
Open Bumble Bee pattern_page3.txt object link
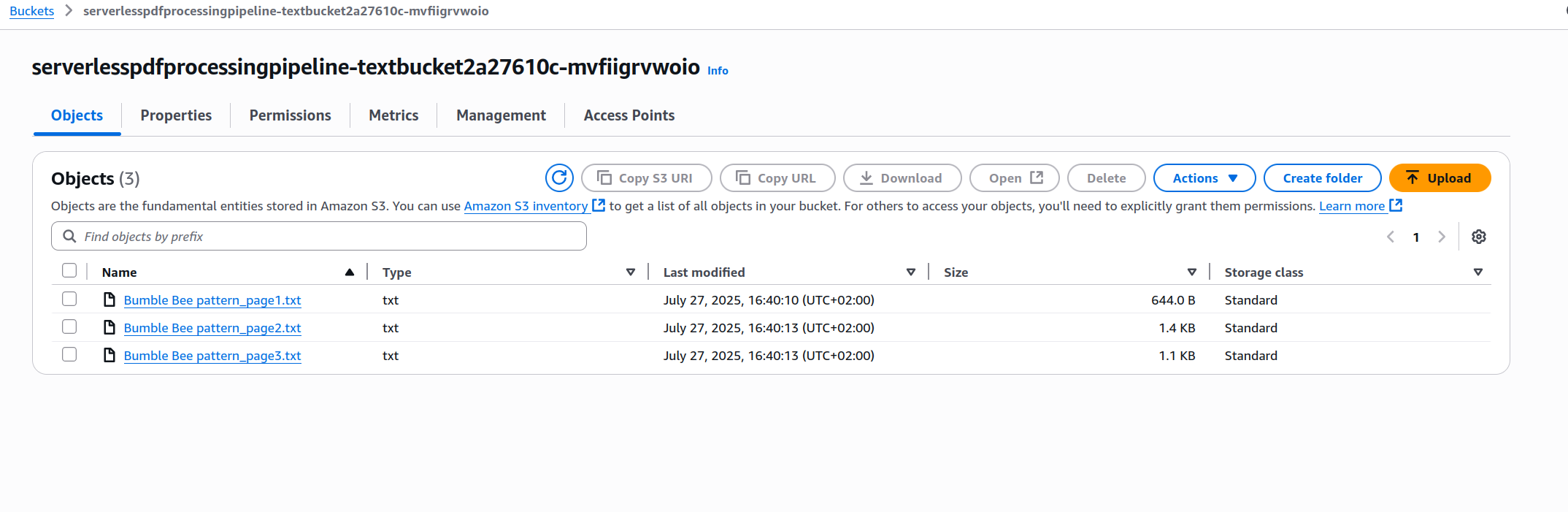point(212,356)
